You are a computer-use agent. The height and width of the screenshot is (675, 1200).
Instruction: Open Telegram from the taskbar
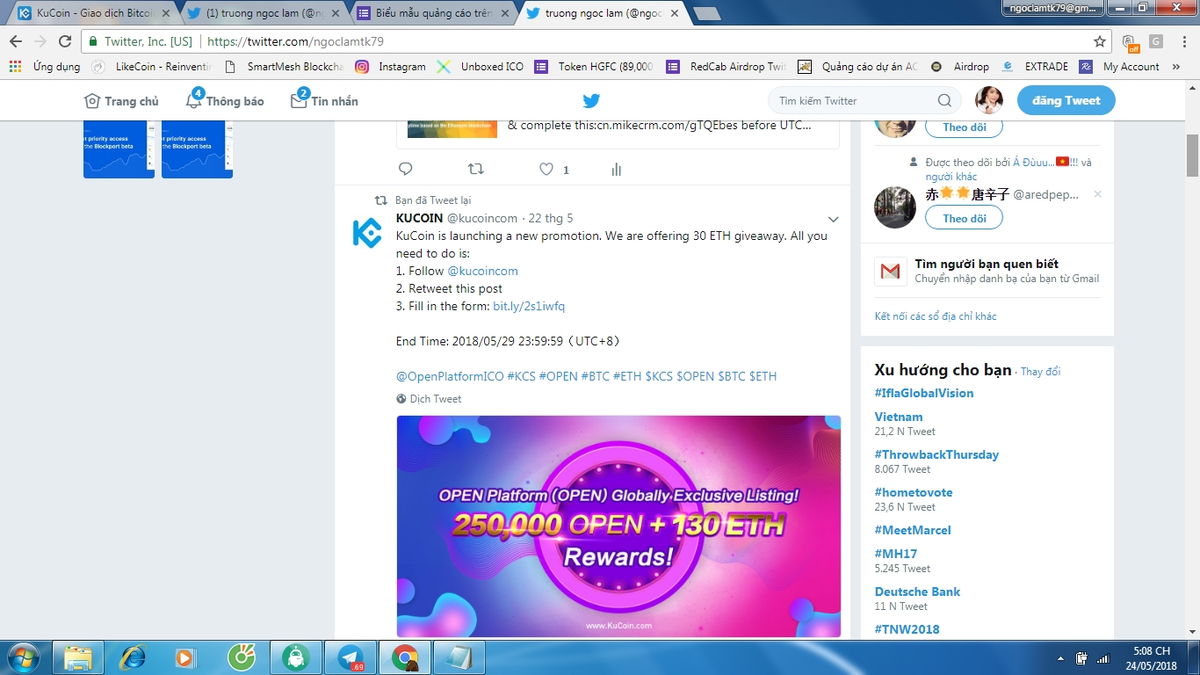tap(351, 657)
